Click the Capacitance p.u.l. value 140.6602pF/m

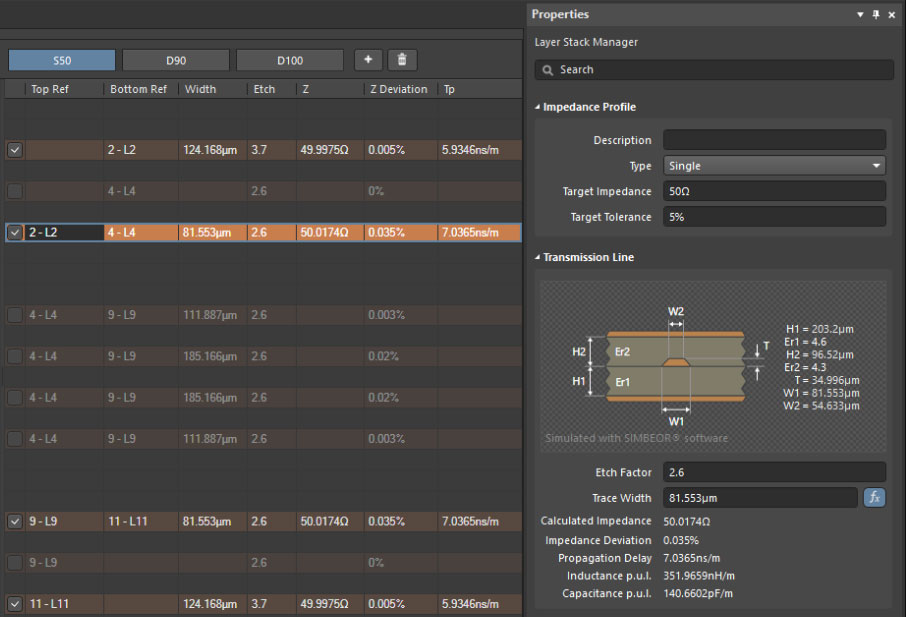coord(698,593)
